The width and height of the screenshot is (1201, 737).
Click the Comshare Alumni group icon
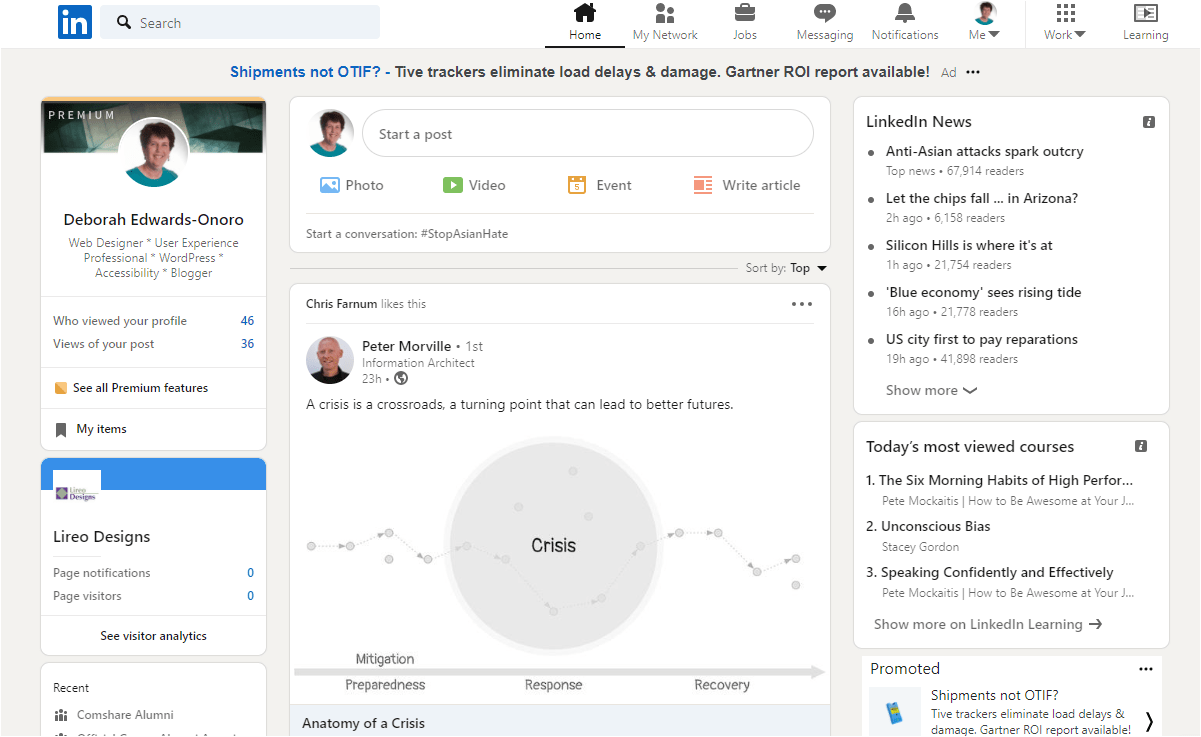pos(61,715)
